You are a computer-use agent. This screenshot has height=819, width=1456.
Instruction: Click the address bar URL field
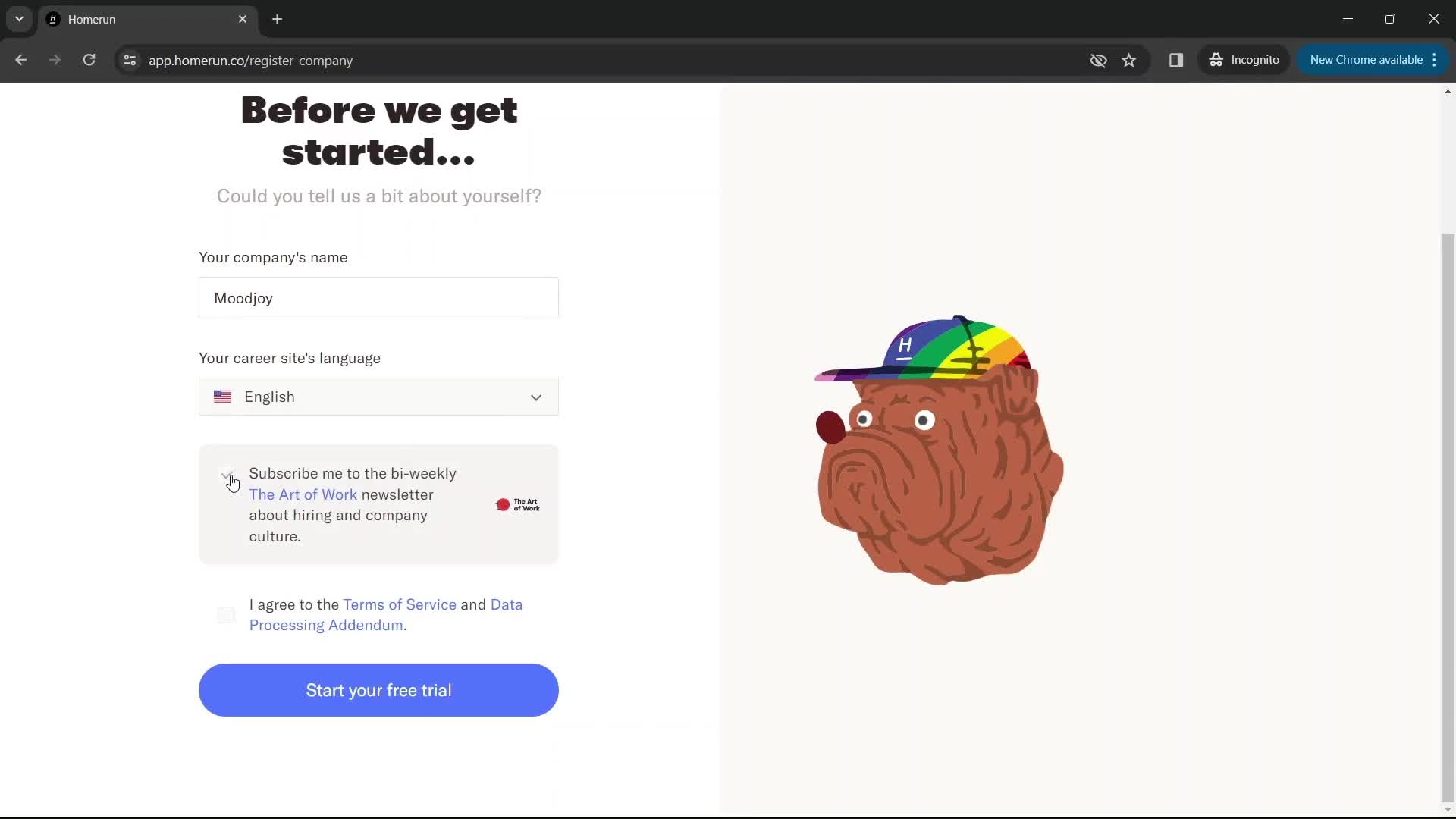607,60
